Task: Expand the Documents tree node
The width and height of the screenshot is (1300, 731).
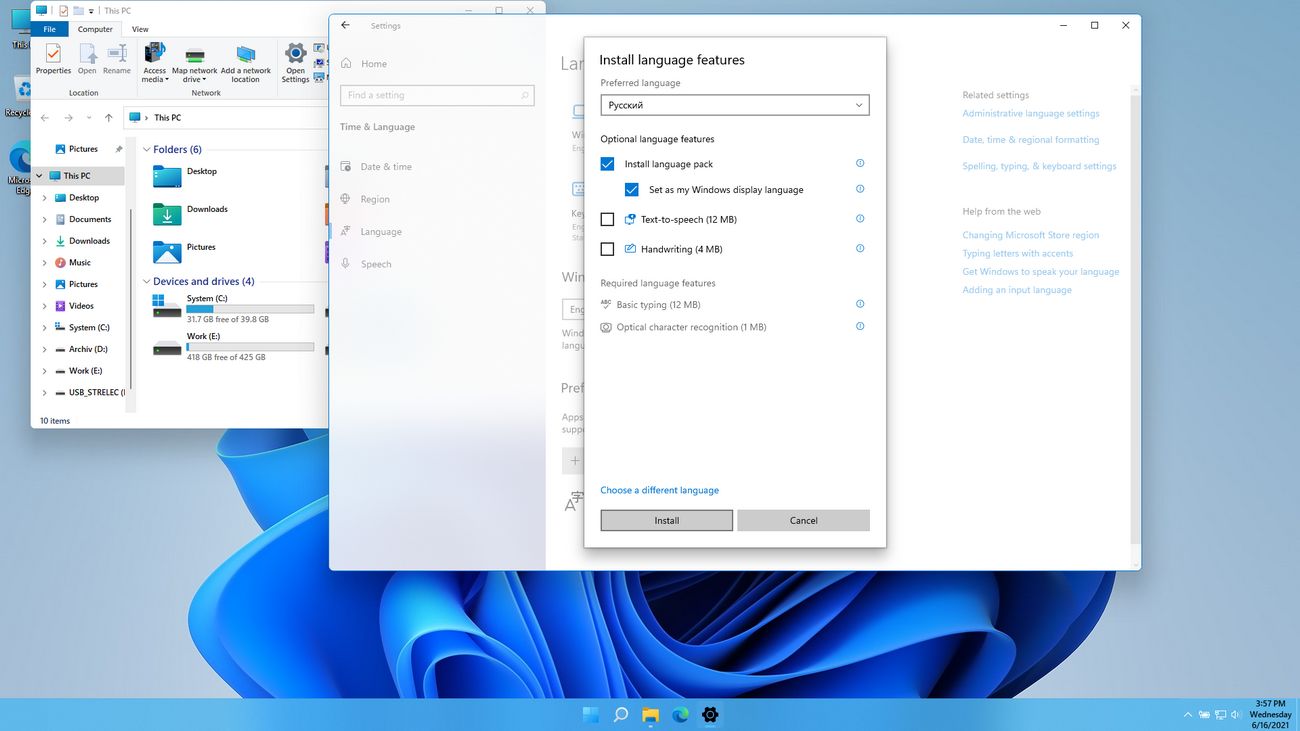Action: (44, 220)
